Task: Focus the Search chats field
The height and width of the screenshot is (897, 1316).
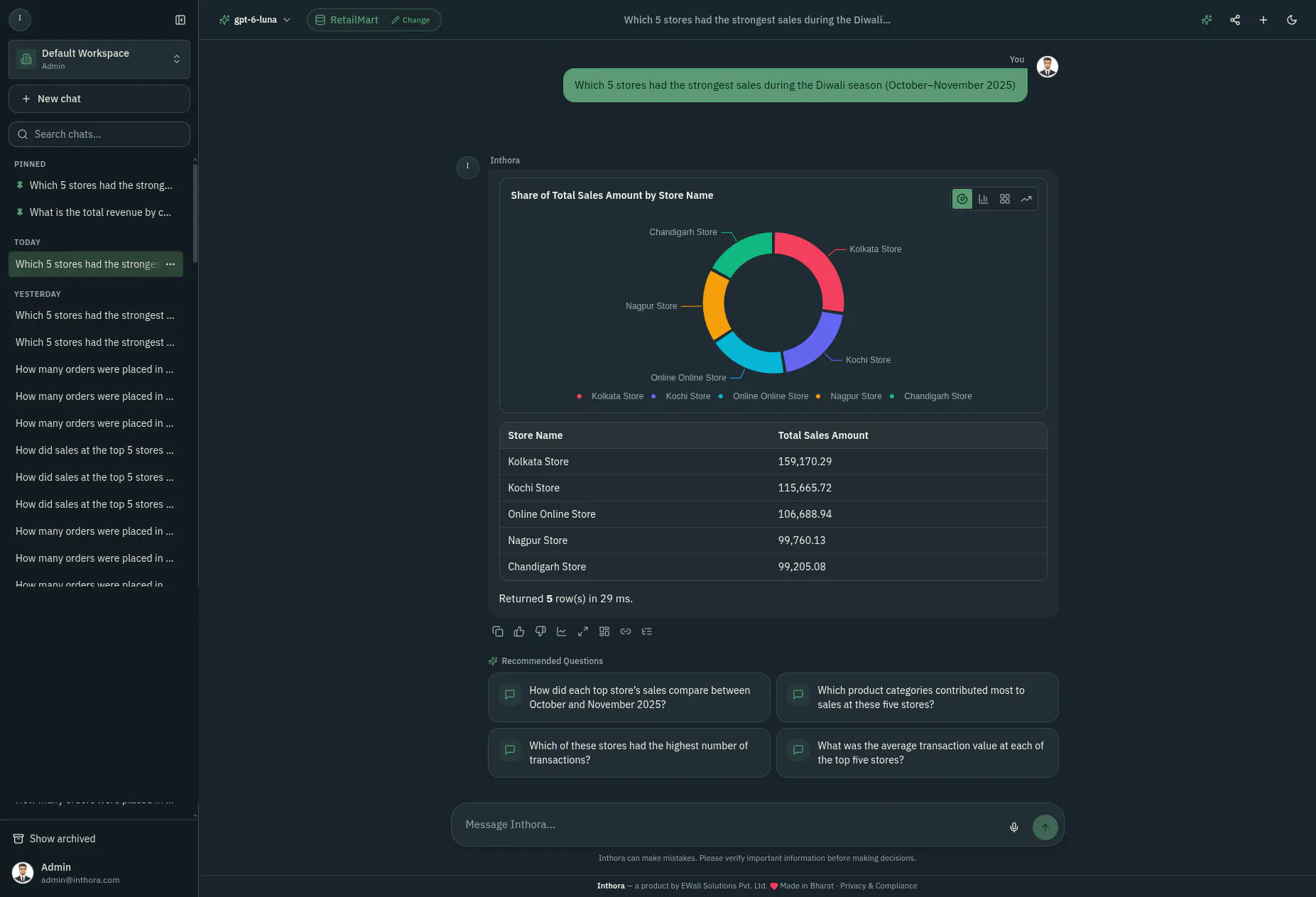Action: [99, 134]
